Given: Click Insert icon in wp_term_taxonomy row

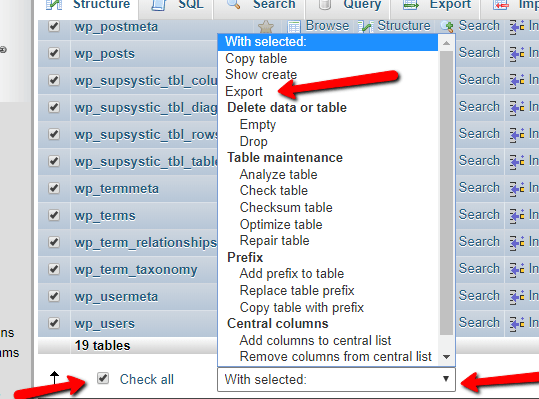Looking at the screenshot, I should click(x=517, y=269).
